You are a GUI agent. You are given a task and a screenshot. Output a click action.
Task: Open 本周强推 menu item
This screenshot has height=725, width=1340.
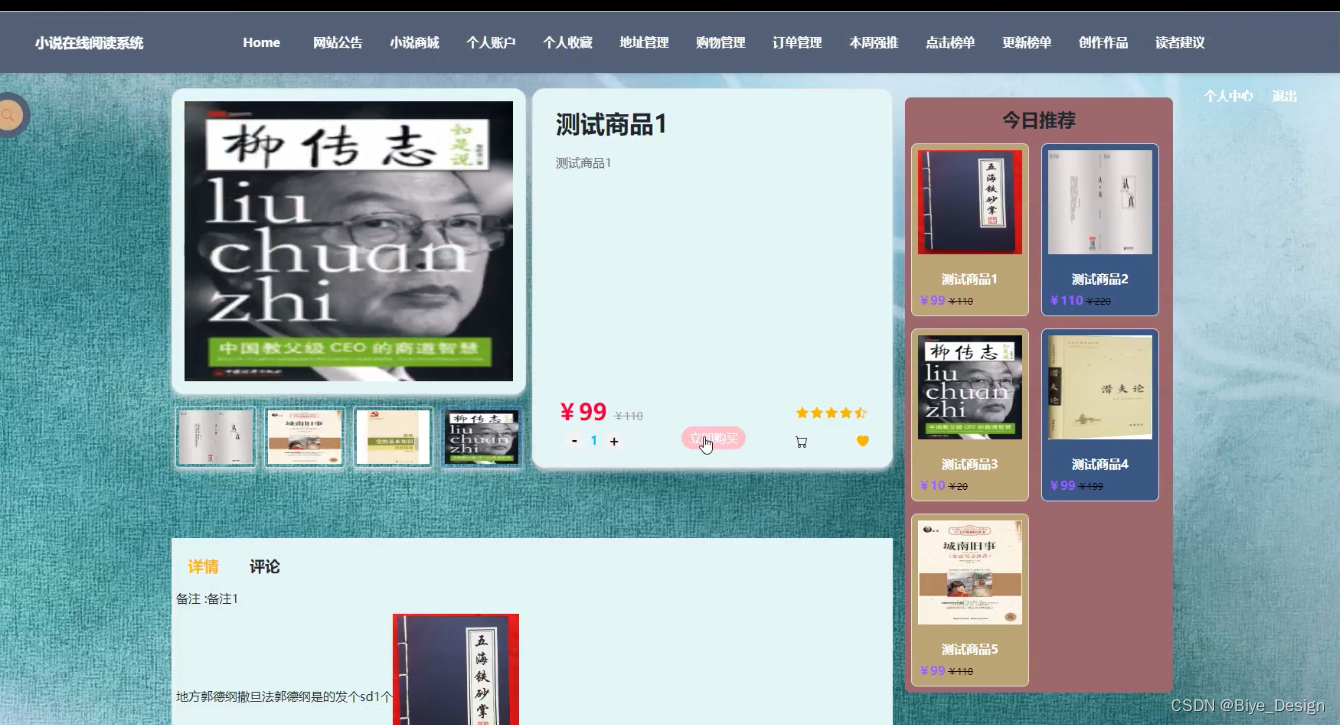874,42
